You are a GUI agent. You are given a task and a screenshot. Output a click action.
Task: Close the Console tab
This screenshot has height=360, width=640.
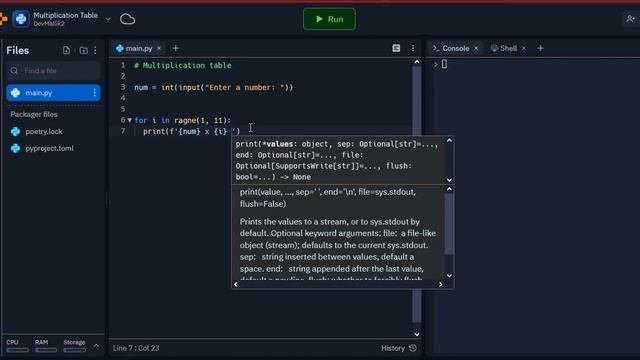pyautogui.click(x=476, y=48)
